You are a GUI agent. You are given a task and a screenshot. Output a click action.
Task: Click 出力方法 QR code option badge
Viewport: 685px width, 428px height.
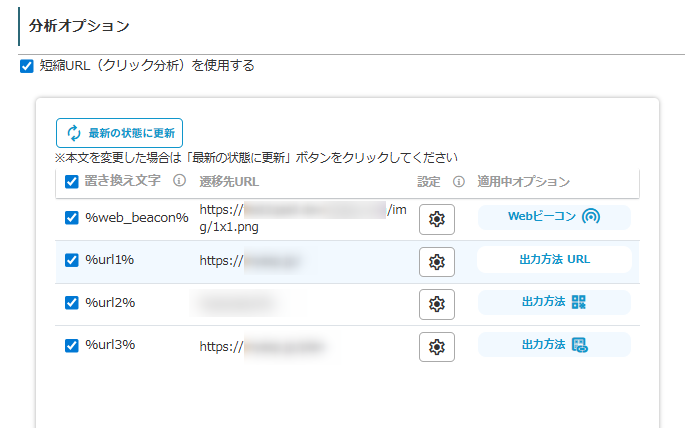pos(554,302)
